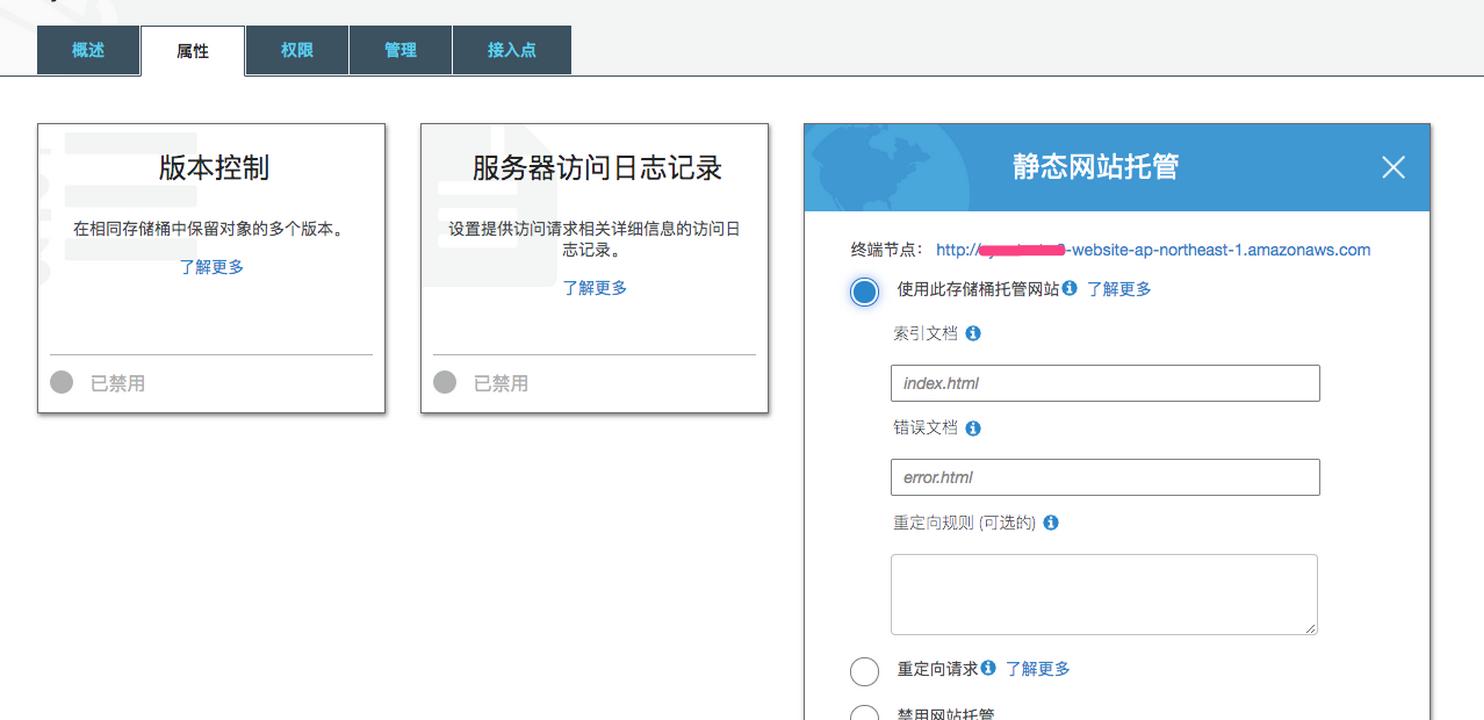Click the 重定向规则 text area
1484x720 pixels.
(x=1103, y=594)
